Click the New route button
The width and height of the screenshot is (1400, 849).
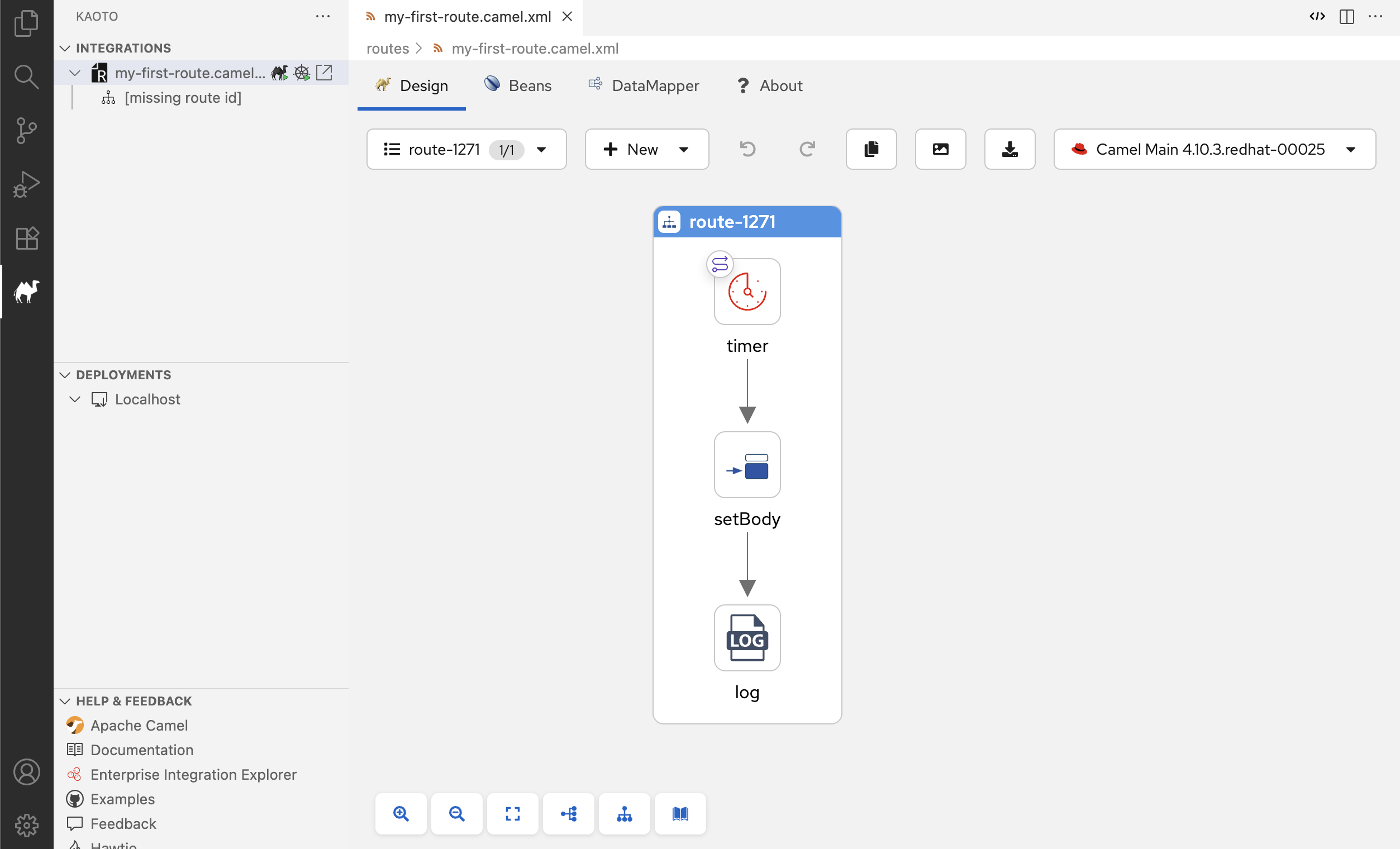[x=631, y=149]
